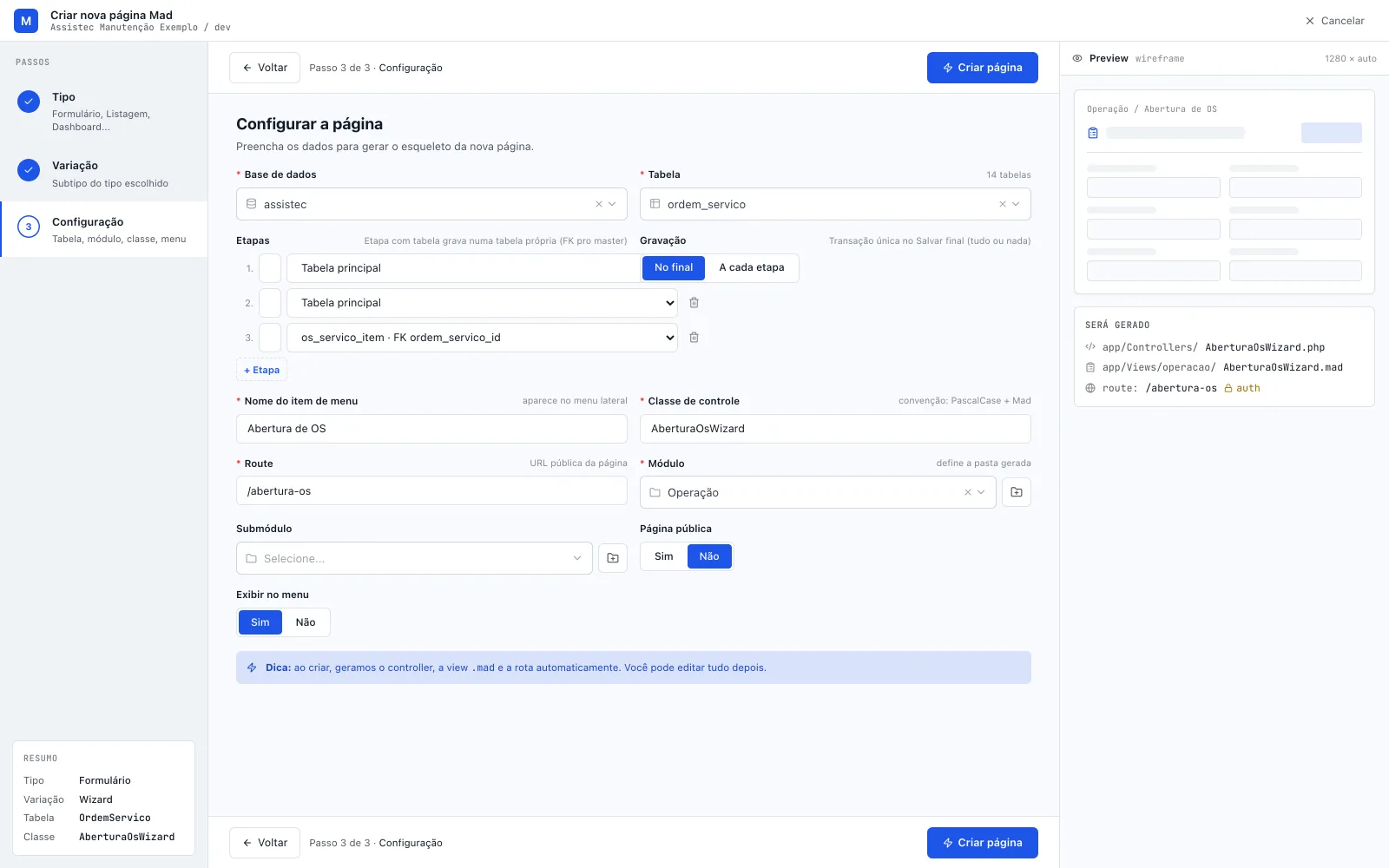Viewport: 1389px width, 868px height.
Task: Focus the Classe de controle input
Action: tap(835, 429)
